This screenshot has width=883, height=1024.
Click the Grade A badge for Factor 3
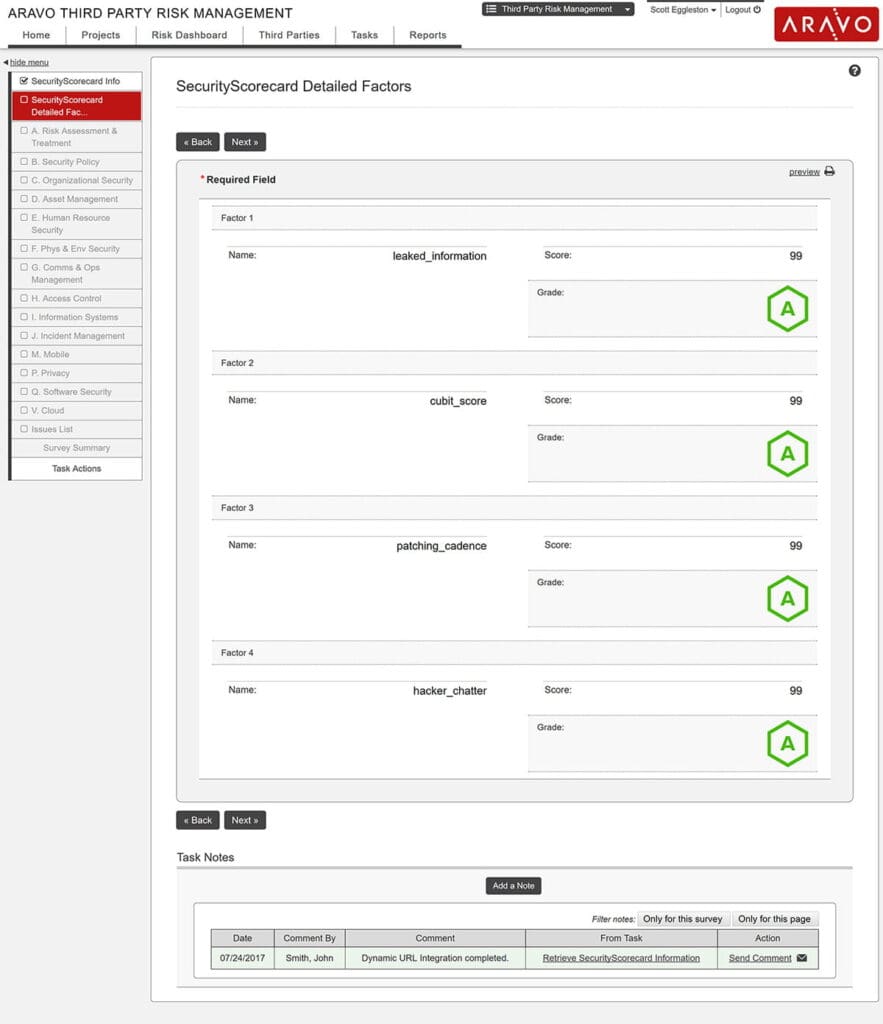787,598
